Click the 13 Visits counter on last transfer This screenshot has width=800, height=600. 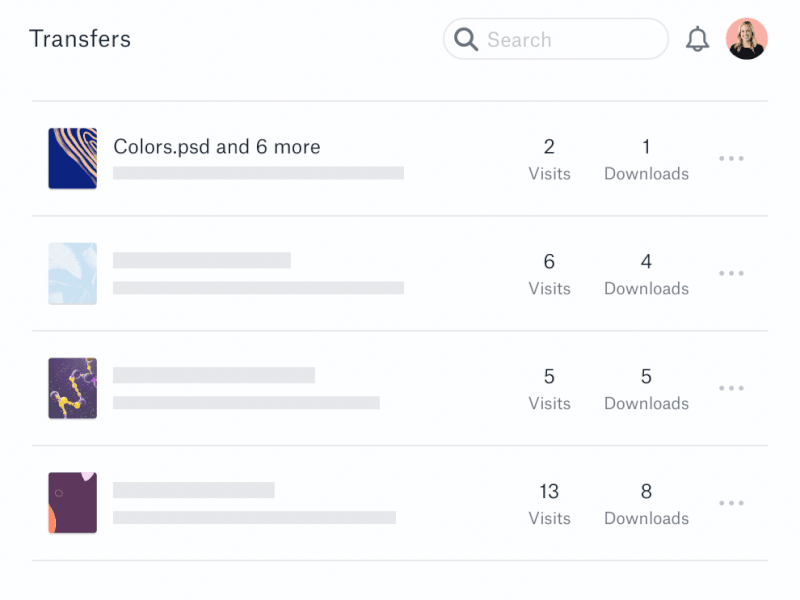(549, 503)
